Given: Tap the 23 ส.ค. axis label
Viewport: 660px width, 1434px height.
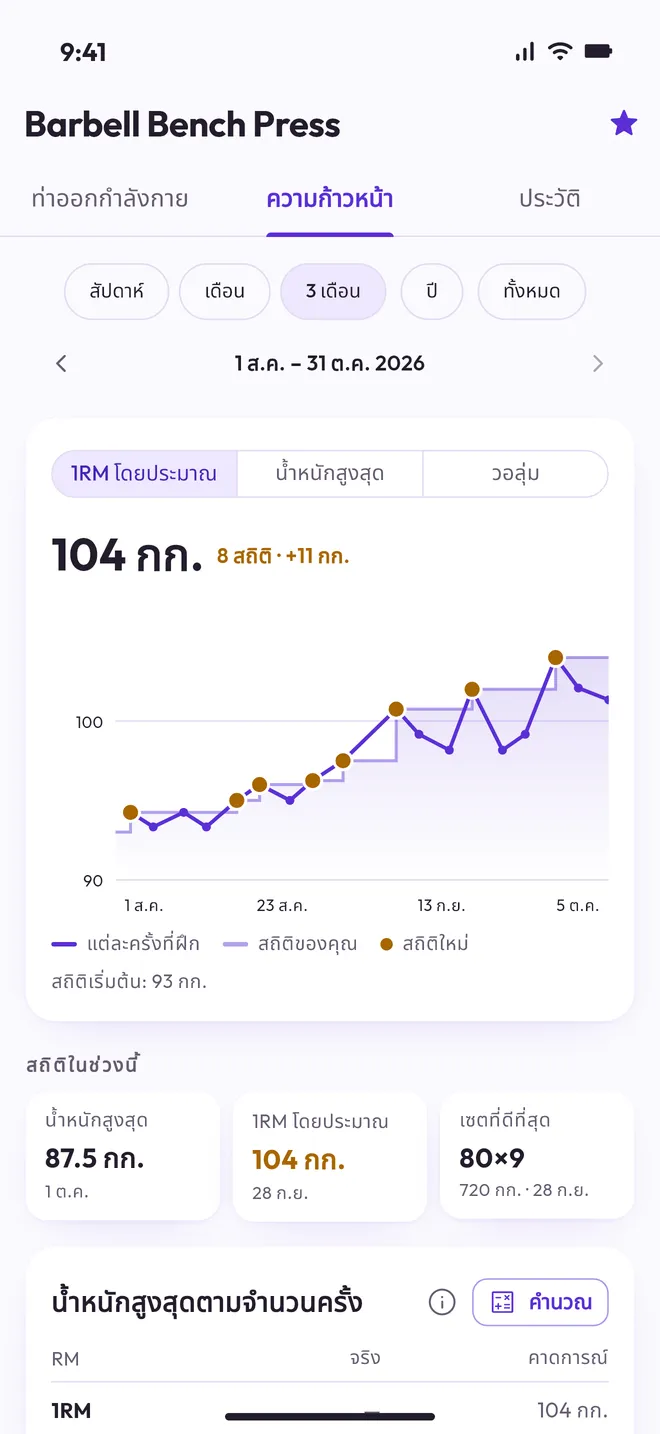Looking at the screenshot, I should tap(282, 906).
